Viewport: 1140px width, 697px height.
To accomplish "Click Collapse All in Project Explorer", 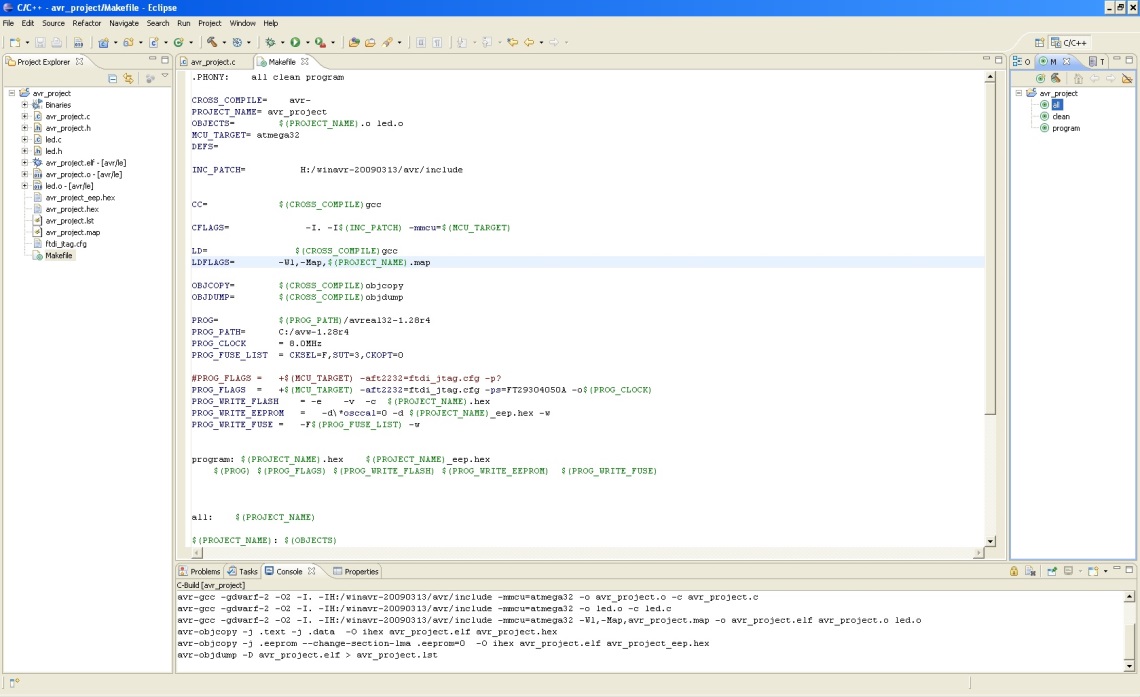I will tap(113, 78).
